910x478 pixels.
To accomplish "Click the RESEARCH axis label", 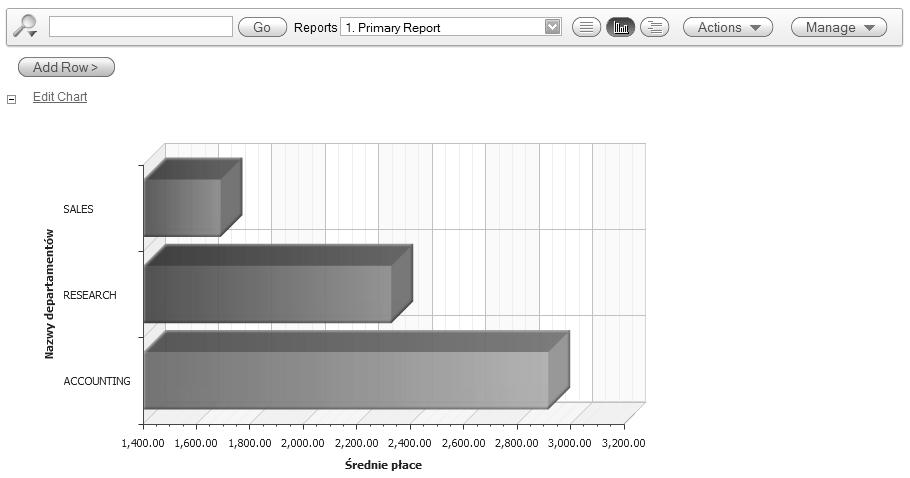I will click(90, 295).
